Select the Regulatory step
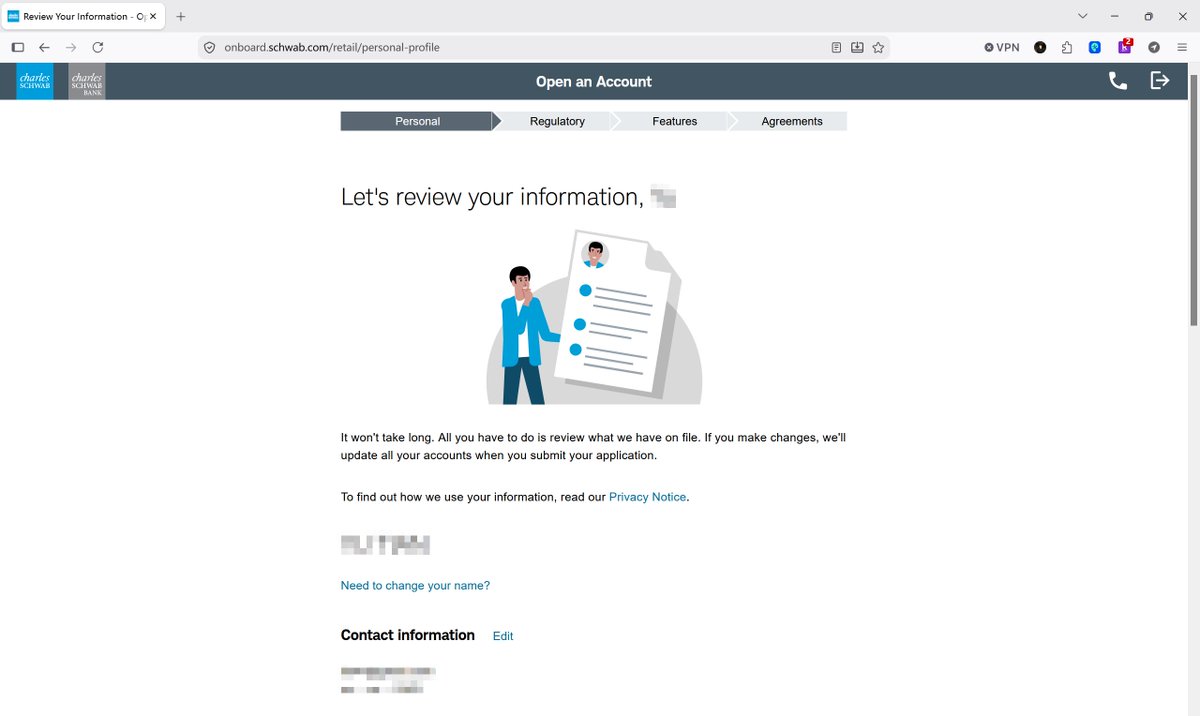1200x716 pixels. click(557, 121)
